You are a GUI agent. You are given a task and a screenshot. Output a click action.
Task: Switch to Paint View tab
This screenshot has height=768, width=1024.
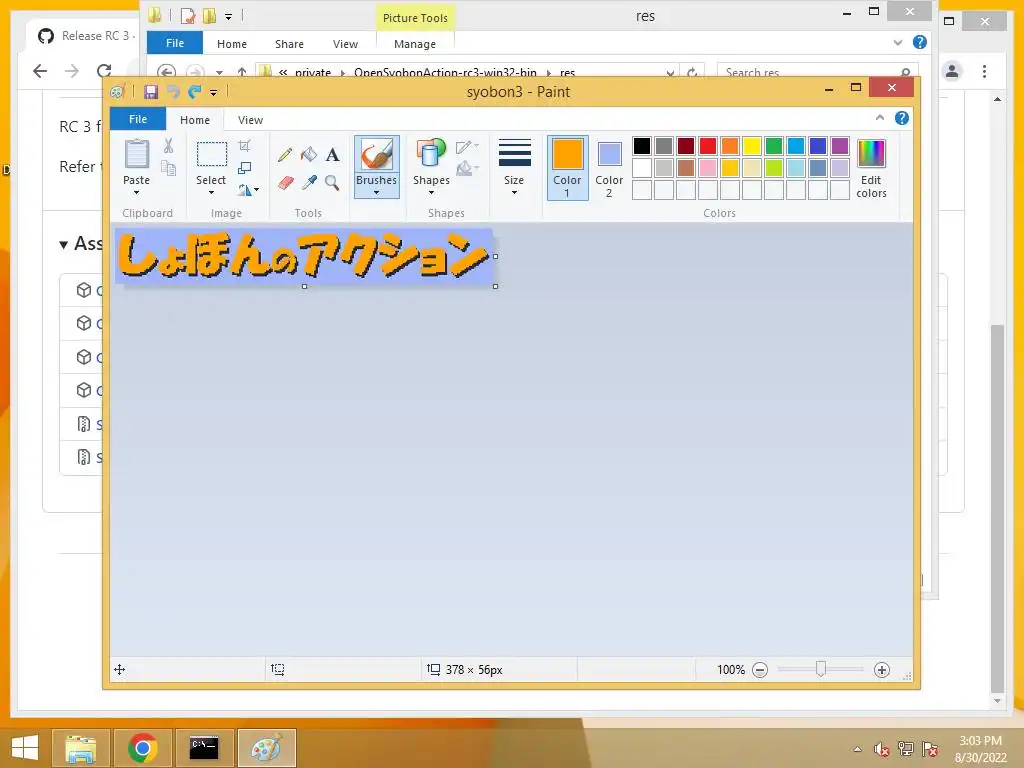coord(250,120)
